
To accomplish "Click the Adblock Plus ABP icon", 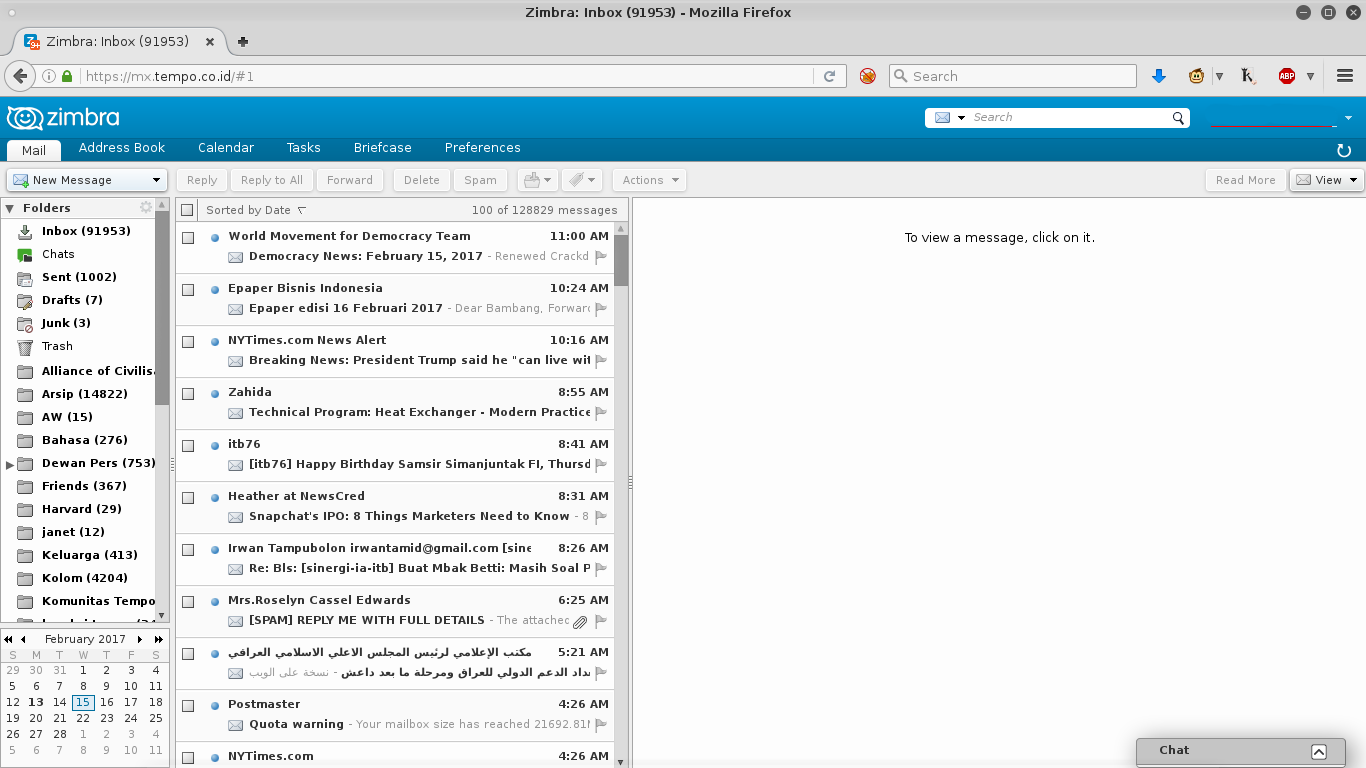I will tap(1287, 76).
